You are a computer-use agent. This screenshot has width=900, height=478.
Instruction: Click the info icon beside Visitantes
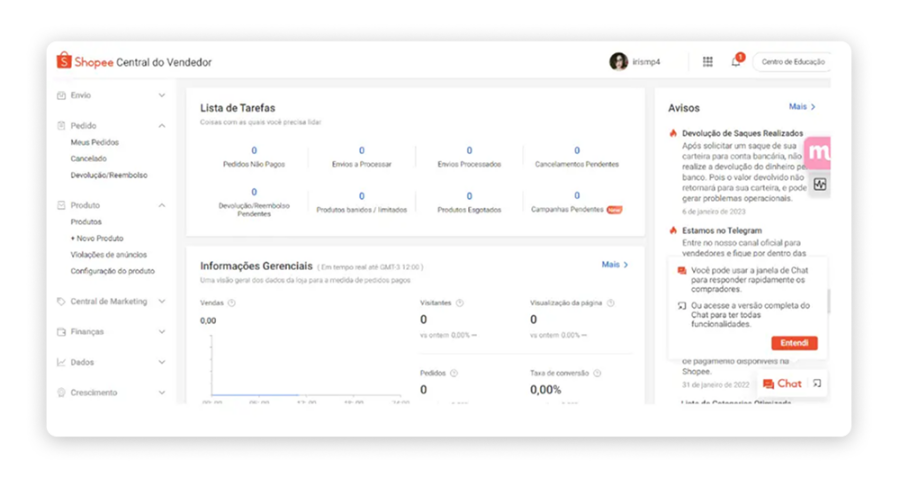click(x=460, y=303)
